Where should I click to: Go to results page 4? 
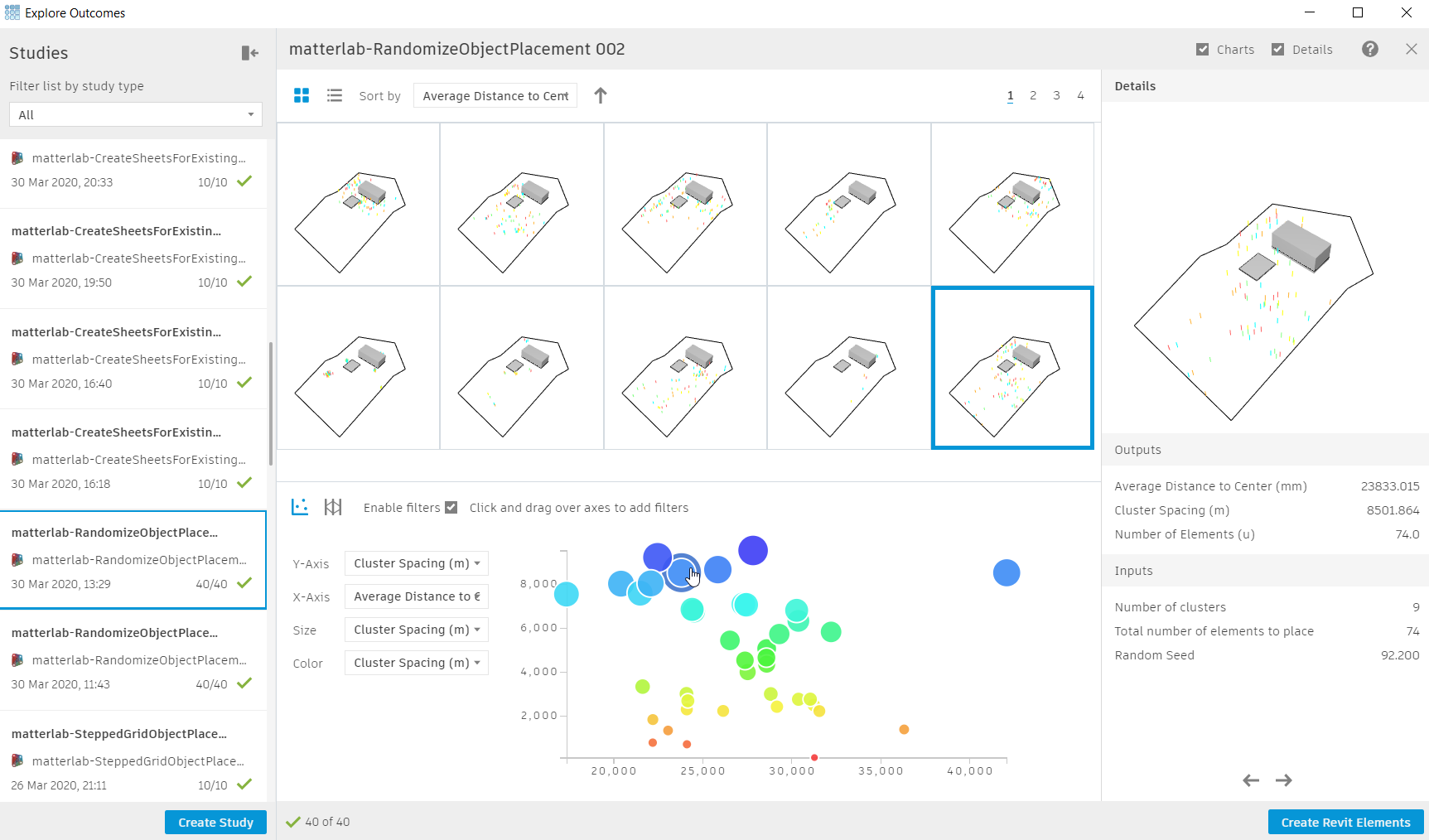1080,96
